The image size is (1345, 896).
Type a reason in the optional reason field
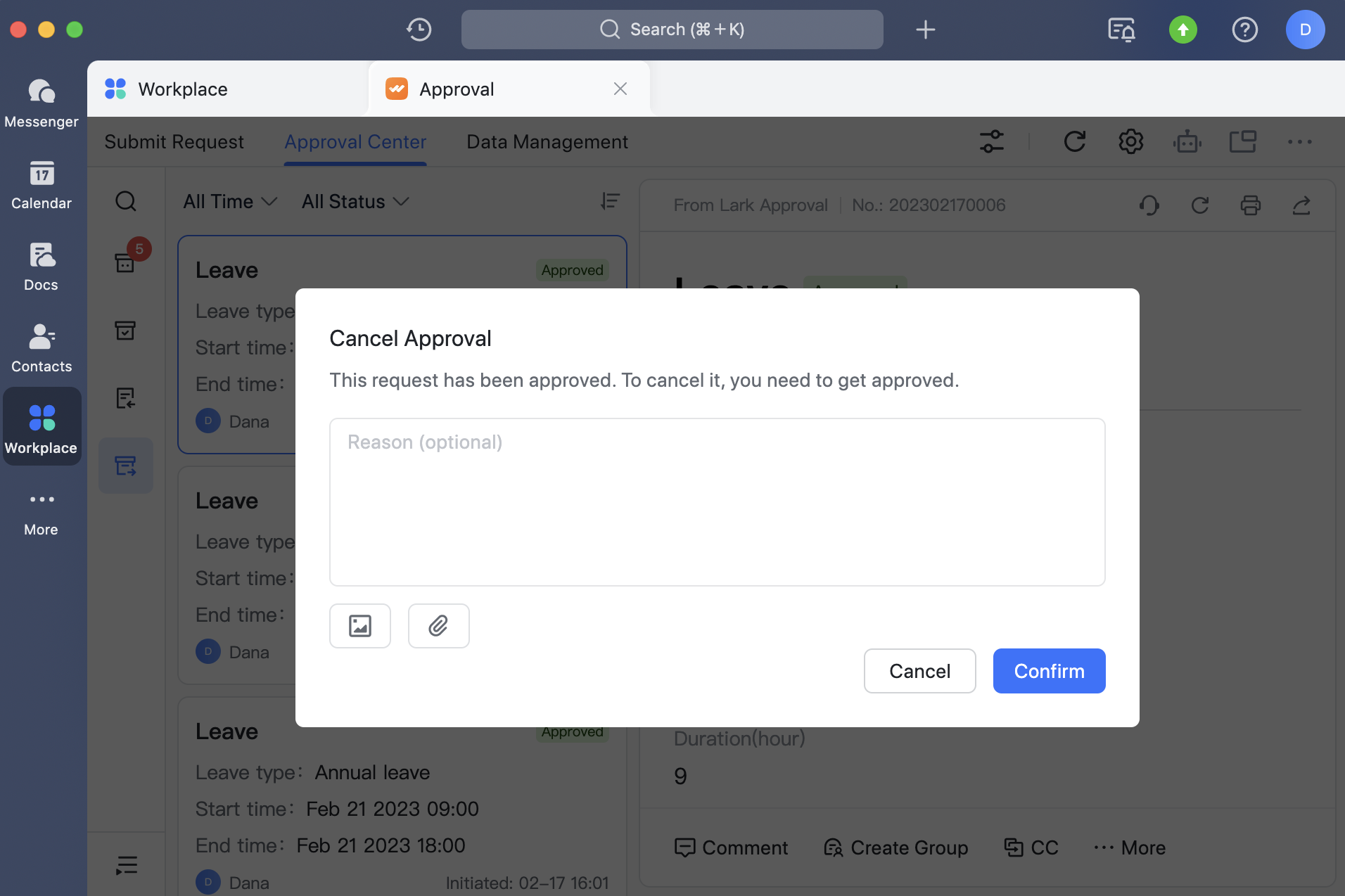point(716,501)
